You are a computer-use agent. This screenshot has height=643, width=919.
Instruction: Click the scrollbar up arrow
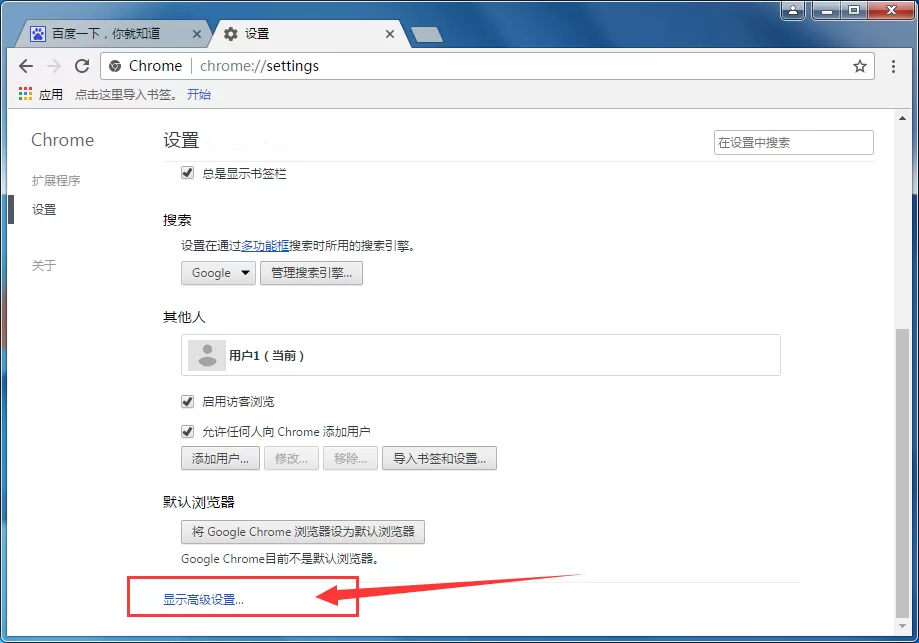tap(903, 118)
